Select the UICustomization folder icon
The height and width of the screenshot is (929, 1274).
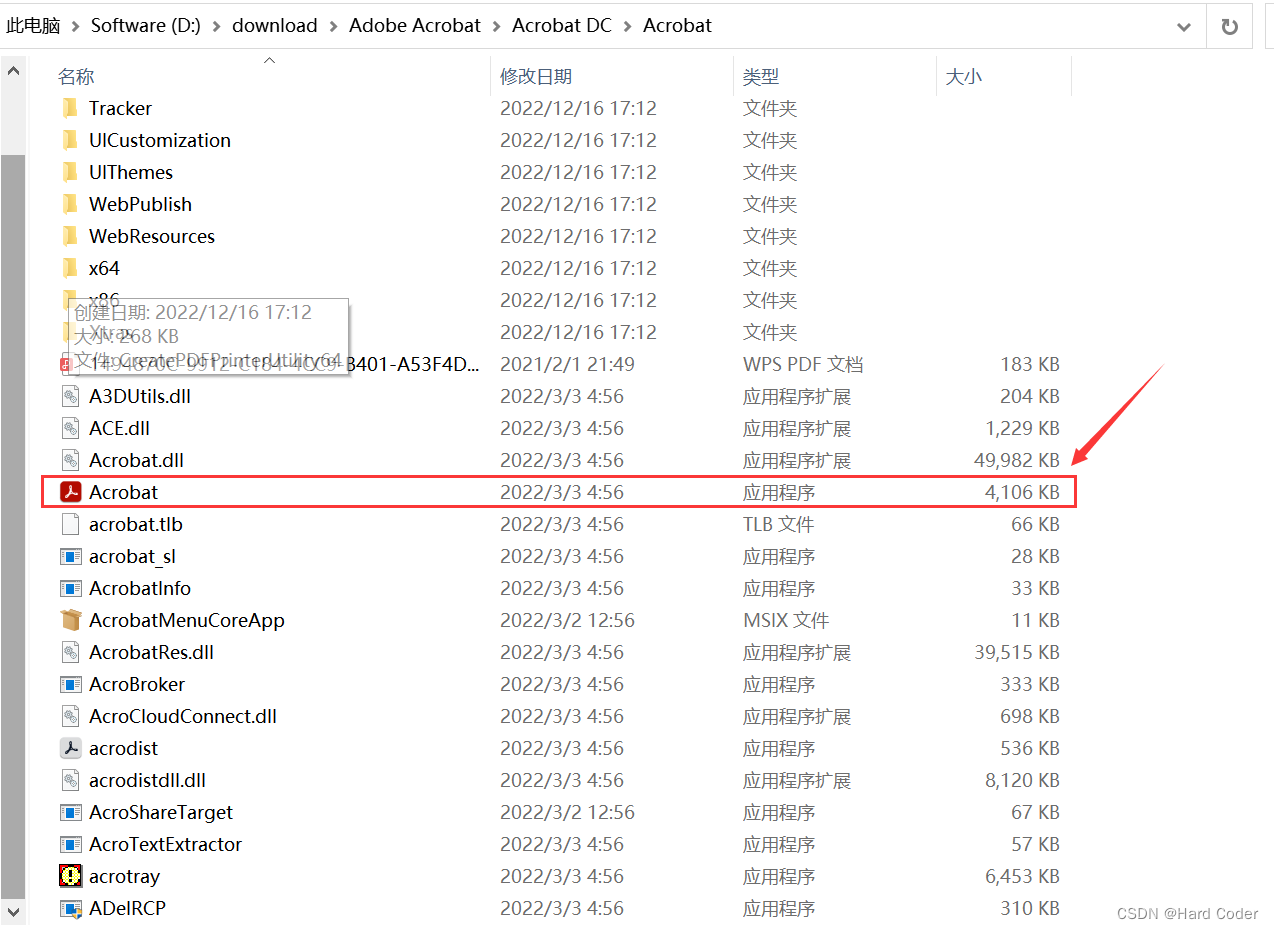point(70,140)
